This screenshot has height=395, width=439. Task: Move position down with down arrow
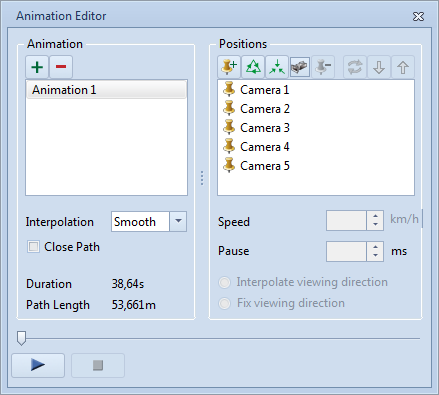pos(379,67)
